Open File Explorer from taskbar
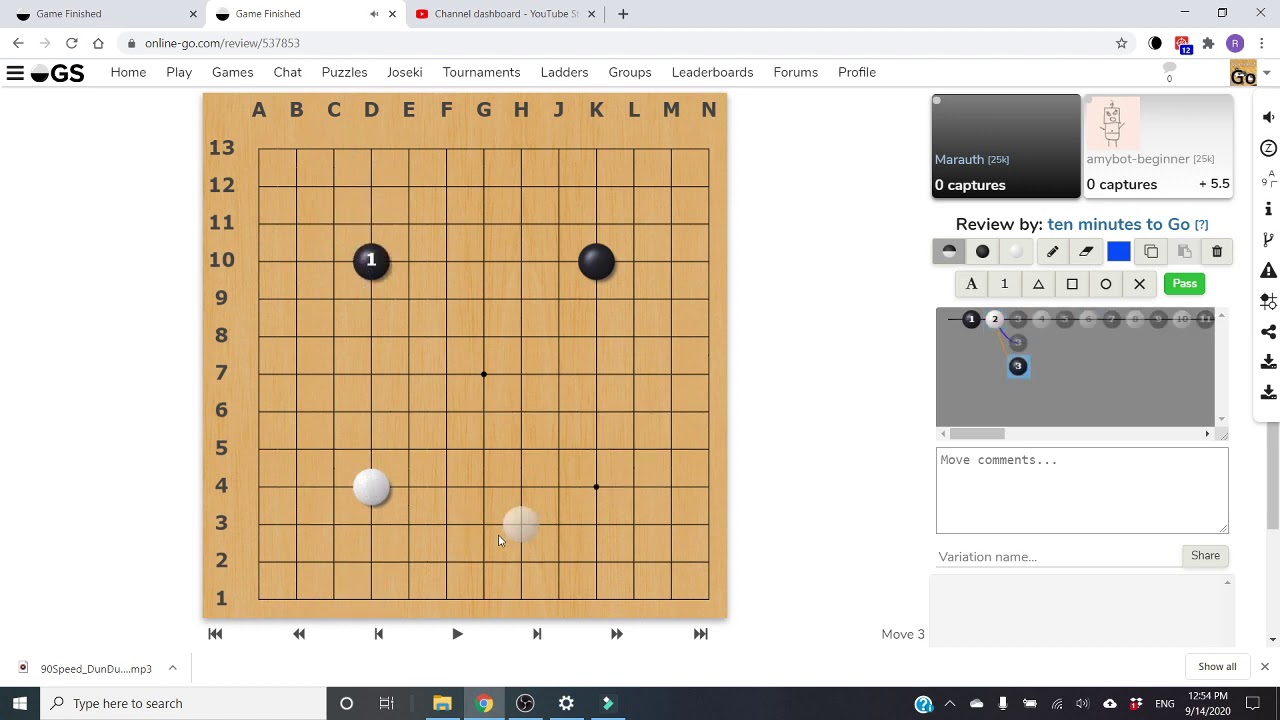This screenshot has height=720, width=1280. [442, 703]
